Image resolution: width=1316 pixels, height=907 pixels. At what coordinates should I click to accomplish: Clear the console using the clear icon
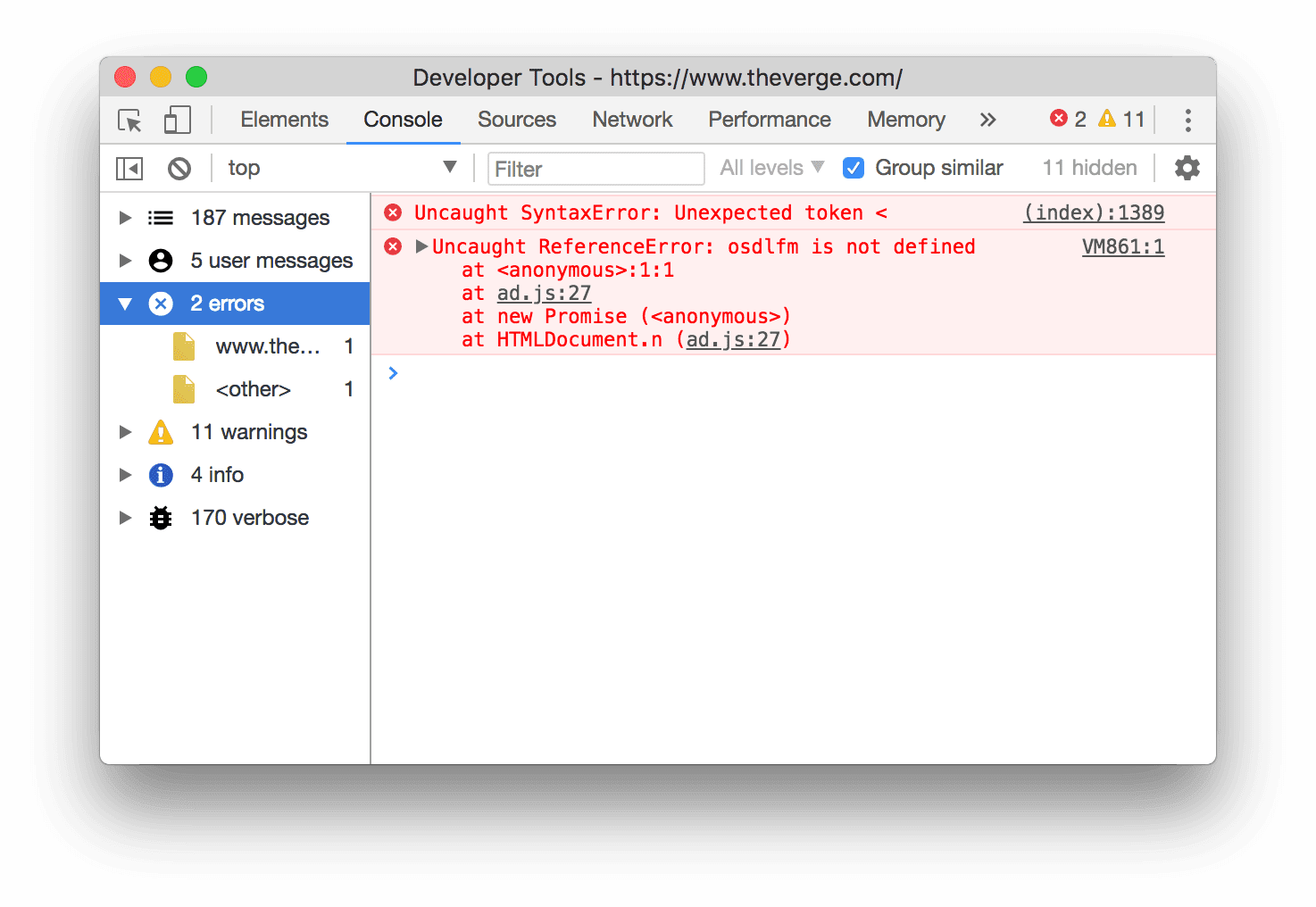179,168
